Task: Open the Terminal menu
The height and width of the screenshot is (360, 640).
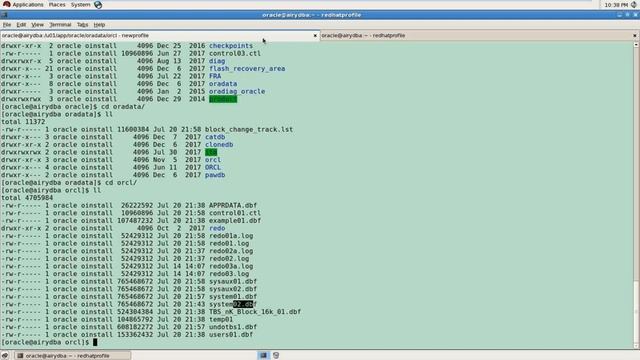Action: (x=60, y=24)
